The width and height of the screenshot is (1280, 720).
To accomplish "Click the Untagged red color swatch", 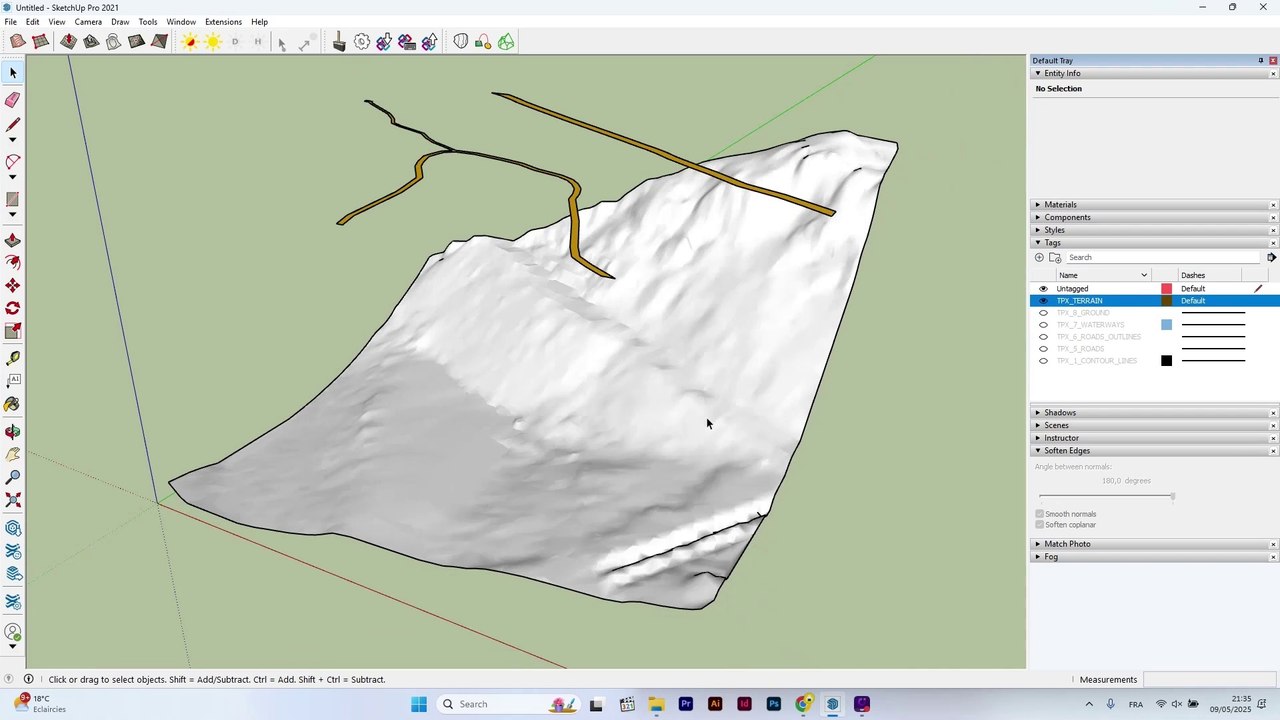I will click(x=1166, y=288).
